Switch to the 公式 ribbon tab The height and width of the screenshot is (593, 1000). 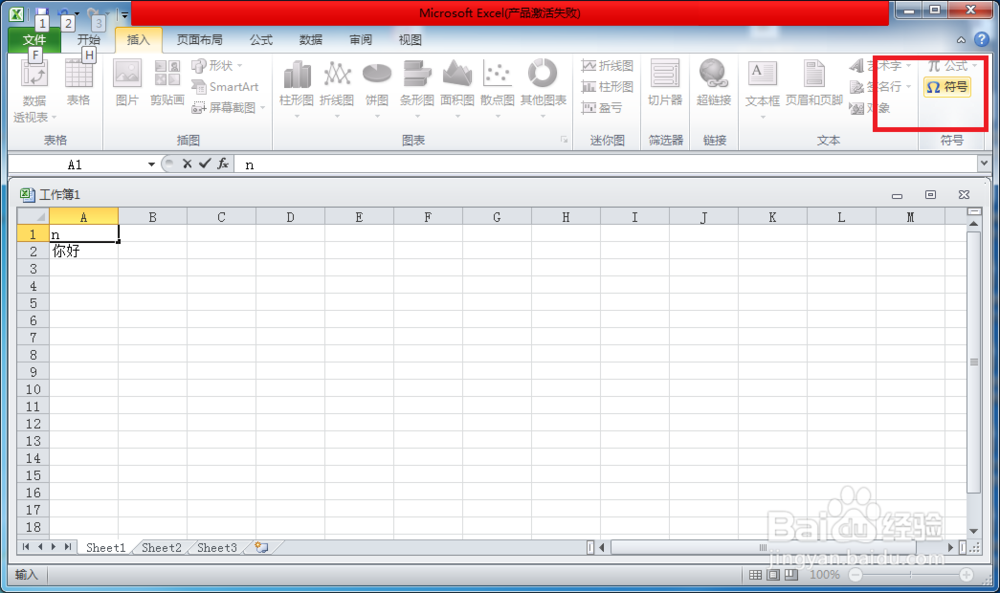tap(261, 40)
